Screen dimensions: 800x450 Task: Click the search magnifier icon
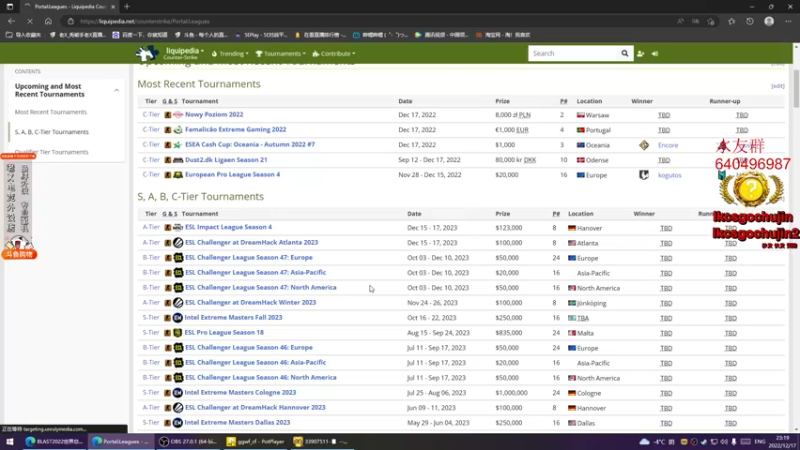tap(624, 53)
